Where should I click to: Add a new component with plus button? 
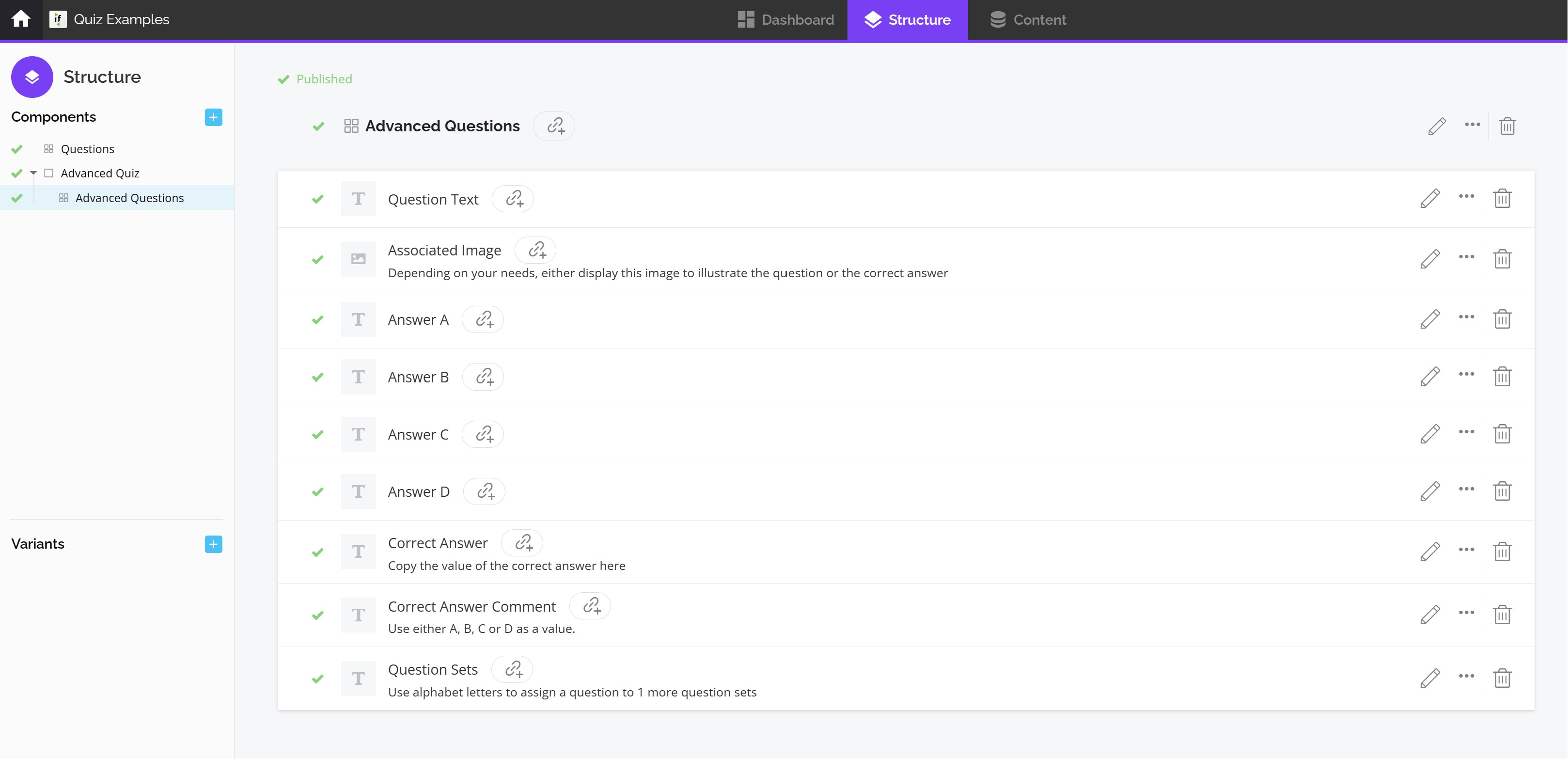[x=213, y=117]
